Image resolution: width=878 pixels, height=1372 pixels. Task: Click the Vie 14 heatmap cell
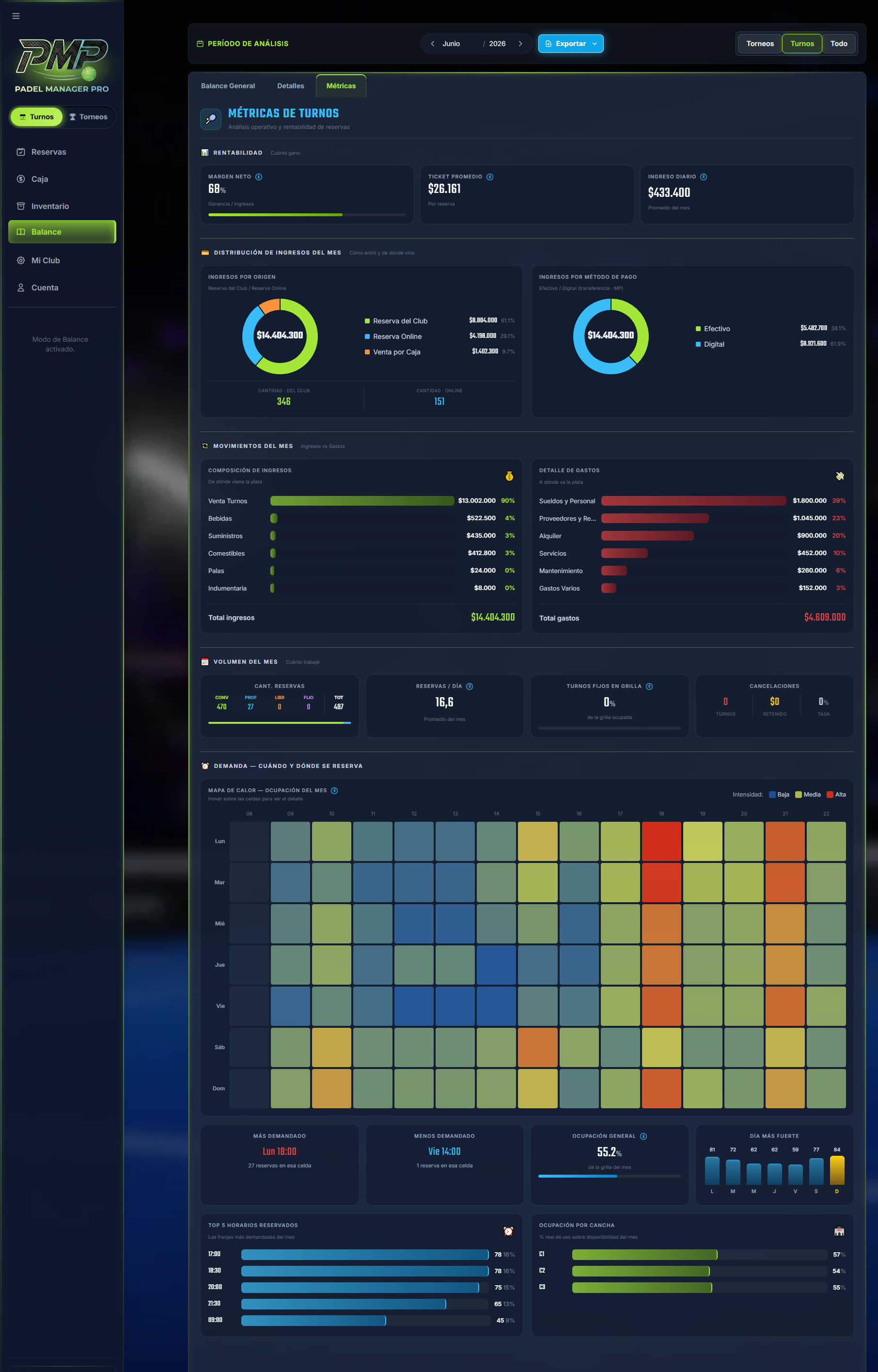[496, 1006]
